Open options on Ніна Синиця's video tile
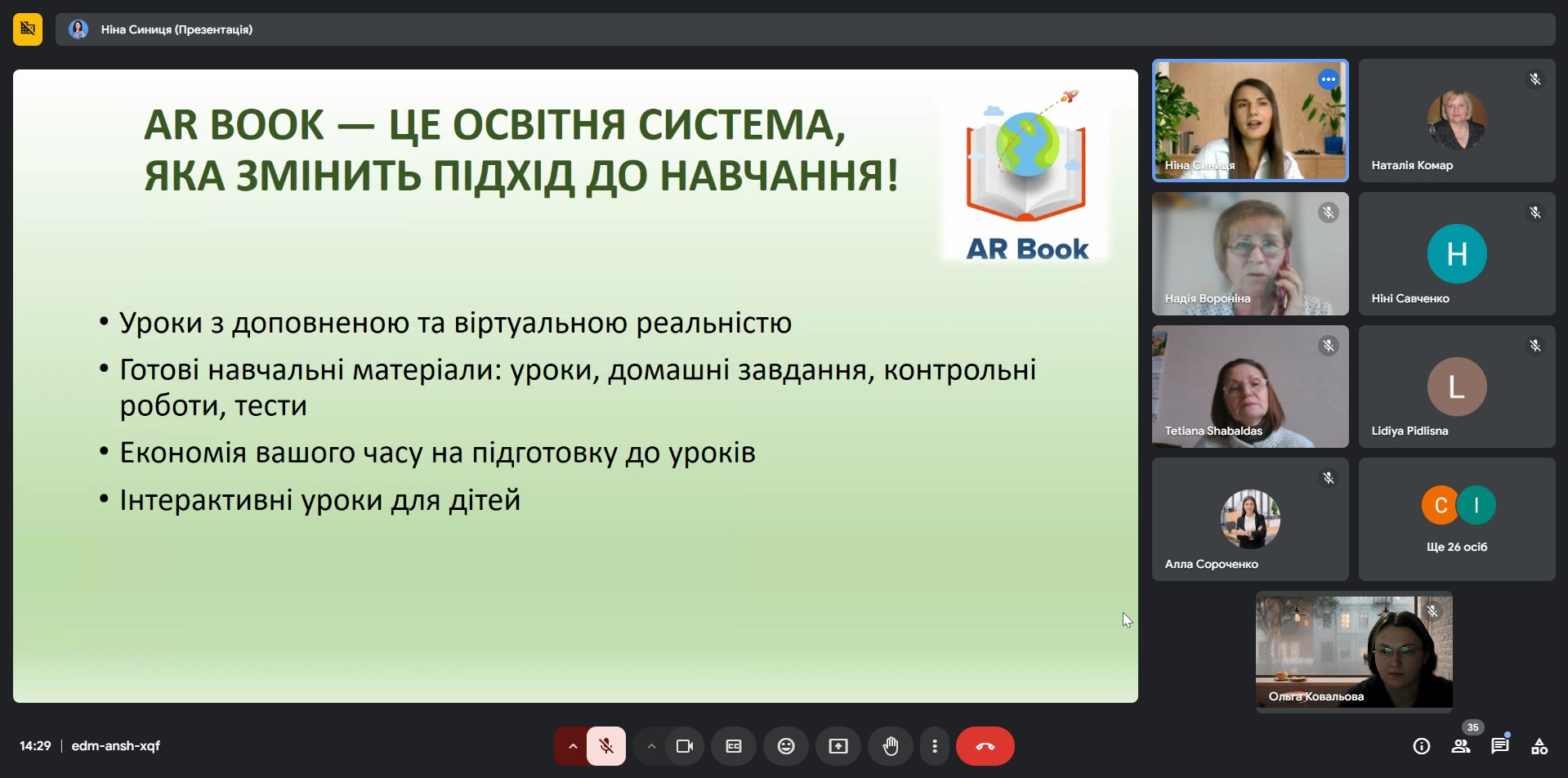The width and height of the screenshot is (1568, 778). pyautogui.click(x=1329, y=79)
